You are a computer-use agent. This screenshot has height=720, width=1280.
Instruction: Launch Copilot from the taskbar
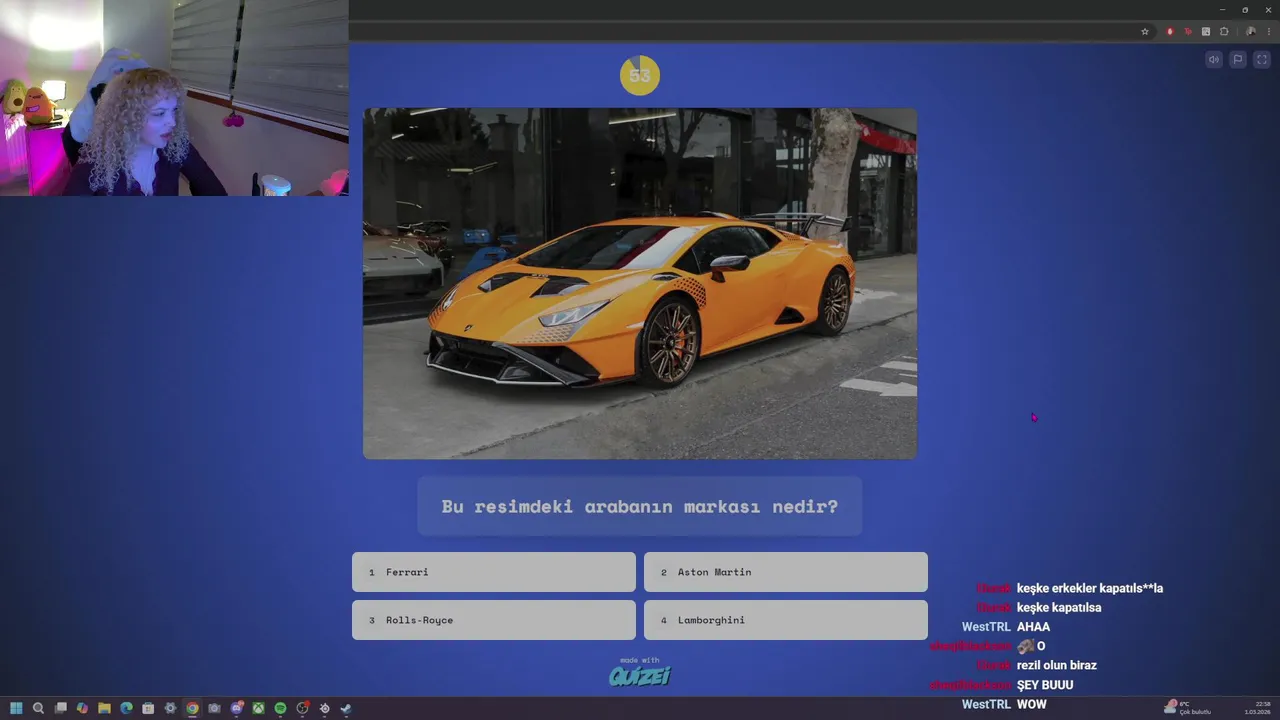82,708
